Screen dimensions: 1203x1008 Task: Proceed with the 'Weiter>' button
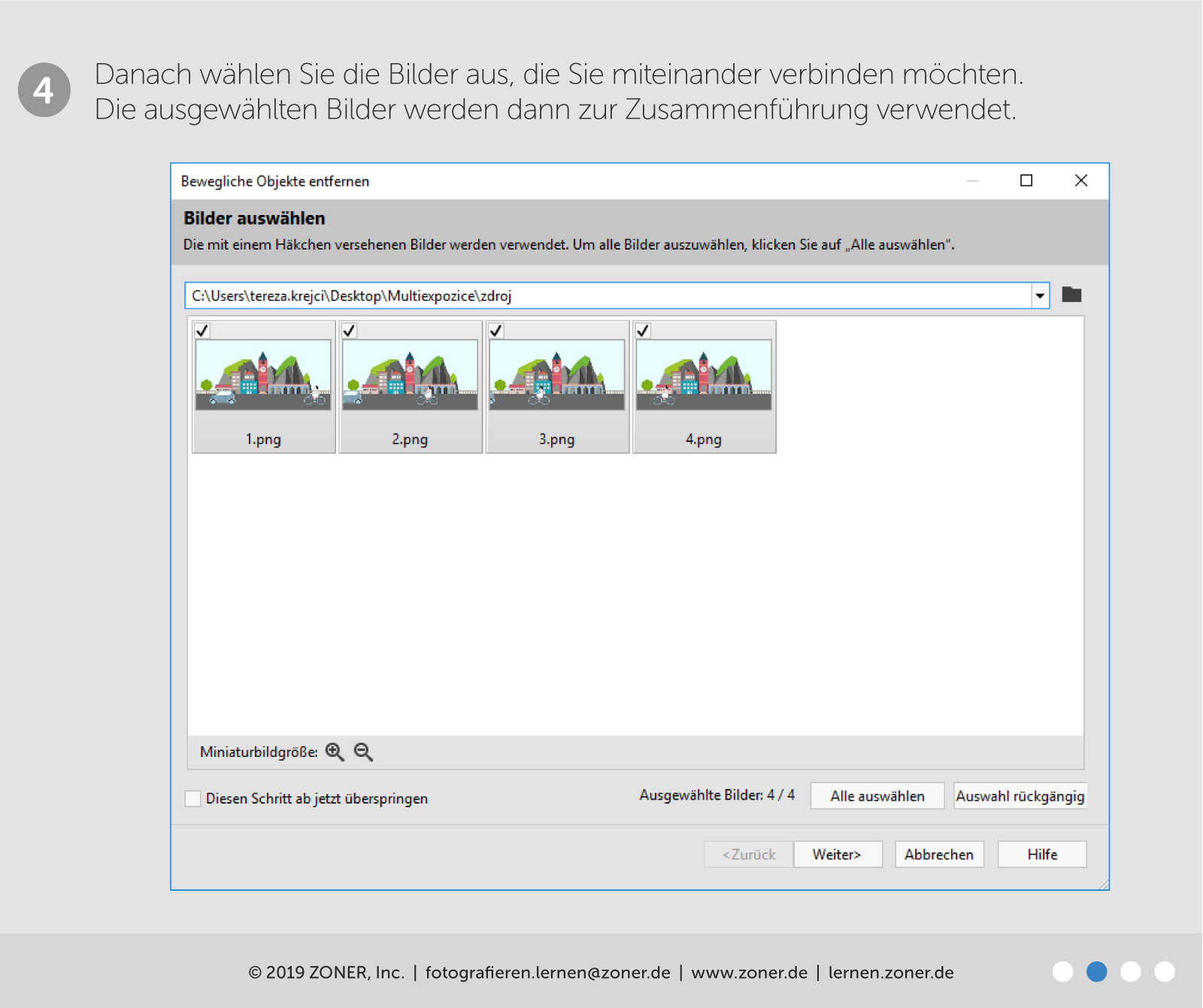coord(837,855)
